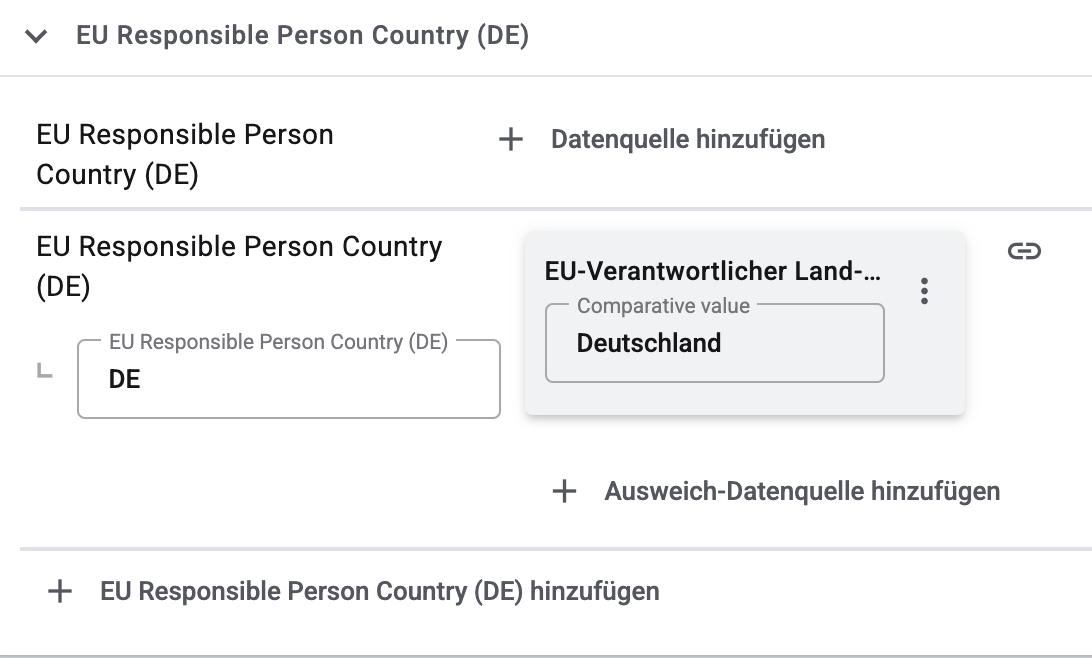Image resolution: width=1092 pixels, height=658 pixels.
Task: Click the empty bottom padding of the gray card
Action: (744, 399)
